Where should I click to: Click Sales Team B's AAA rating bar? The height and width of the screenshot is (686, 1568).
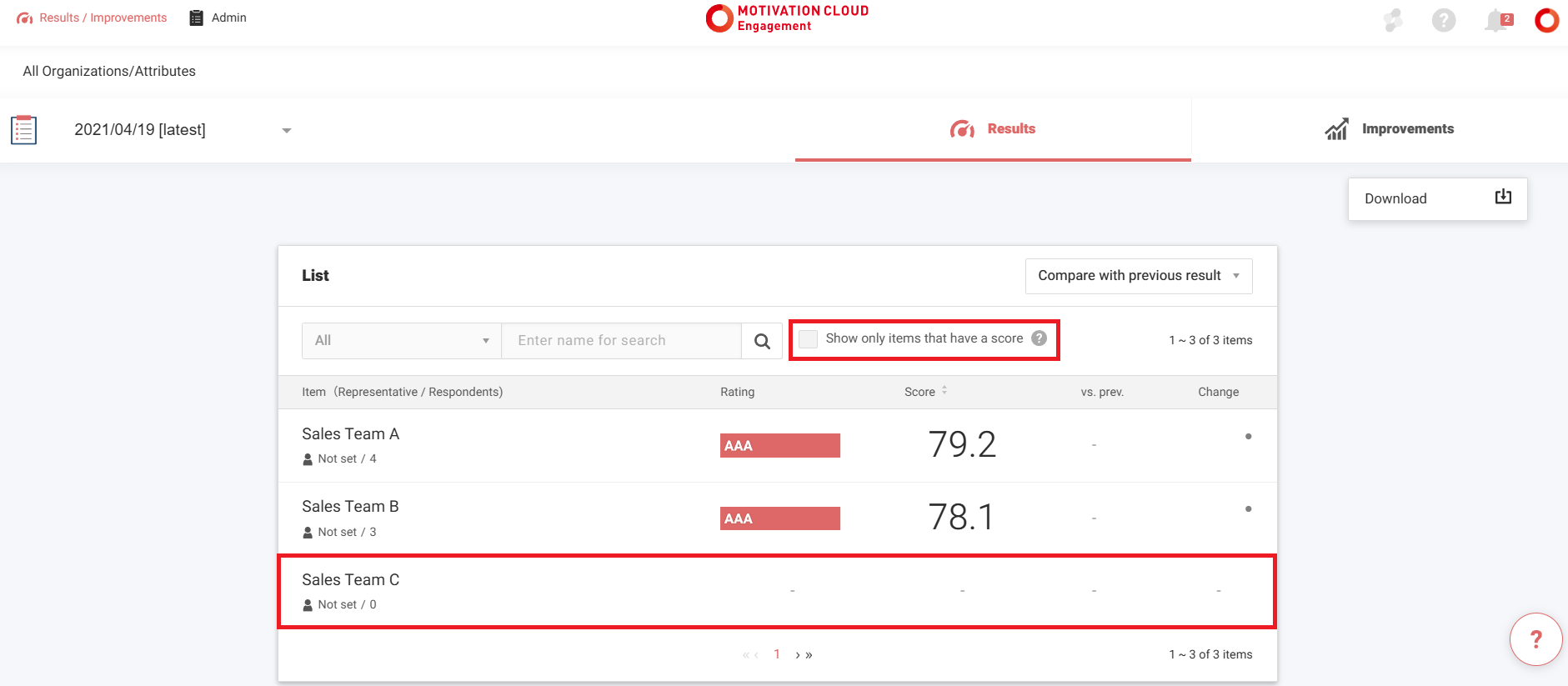[779, 518]
